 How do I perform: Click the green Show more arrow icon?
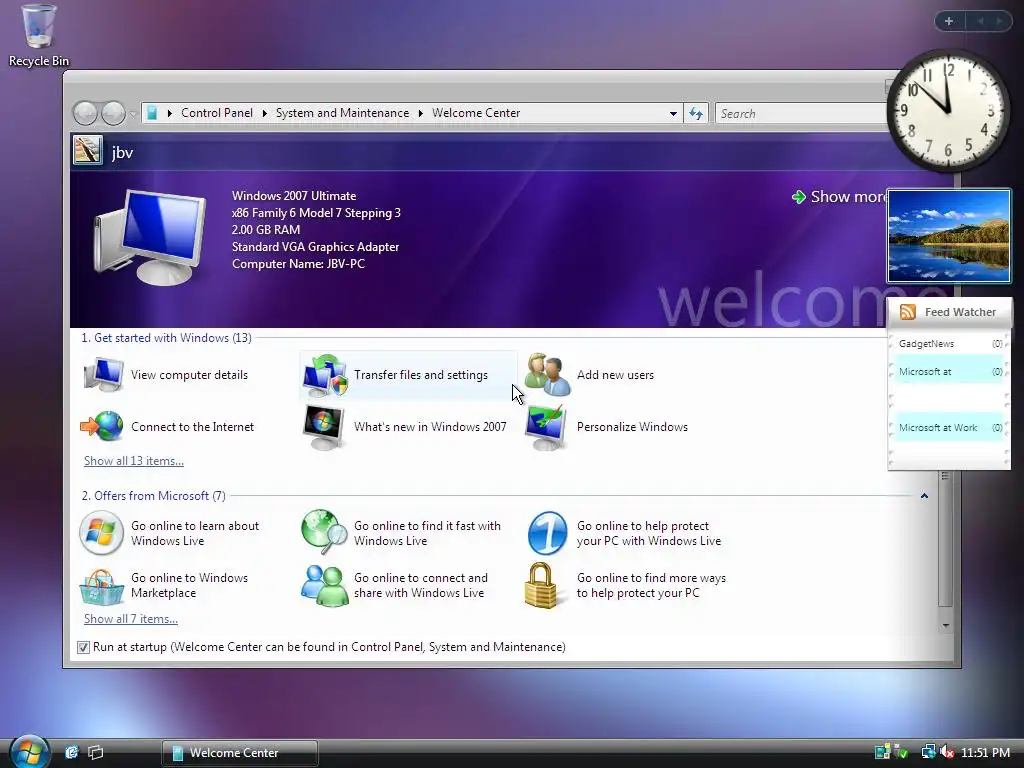798,197
